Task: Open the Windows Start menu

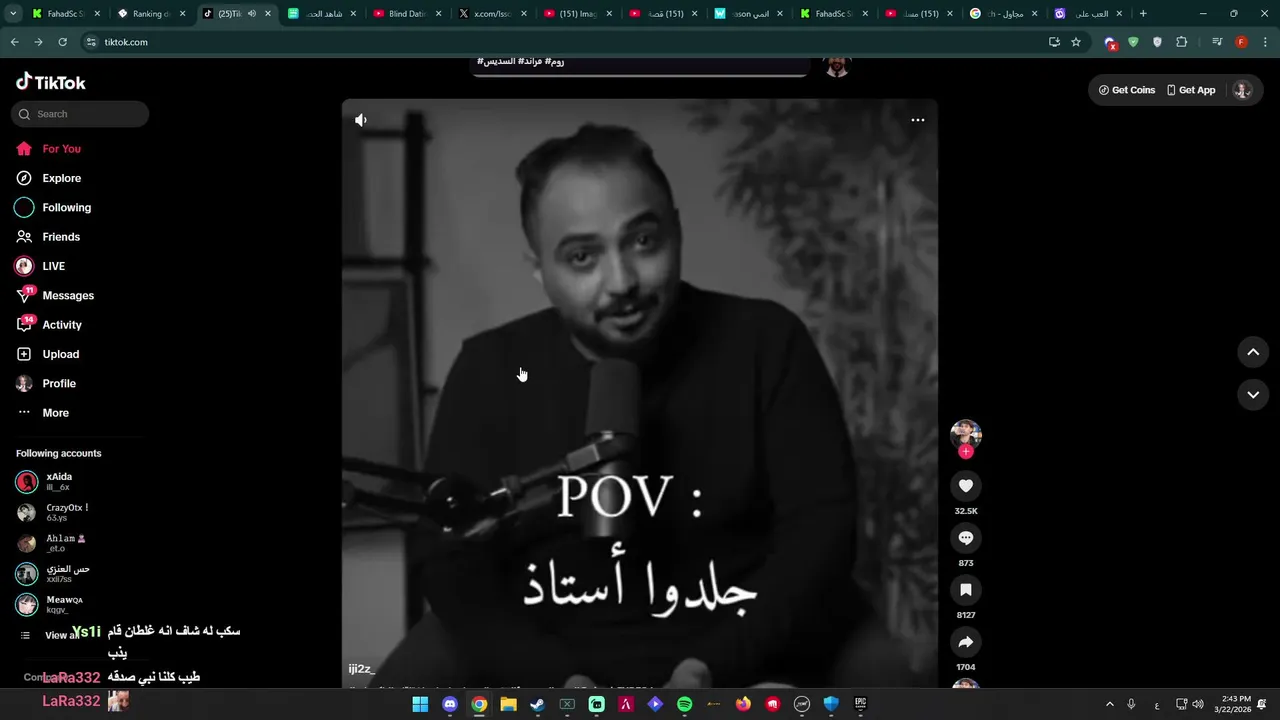Action: pos(421,704)
